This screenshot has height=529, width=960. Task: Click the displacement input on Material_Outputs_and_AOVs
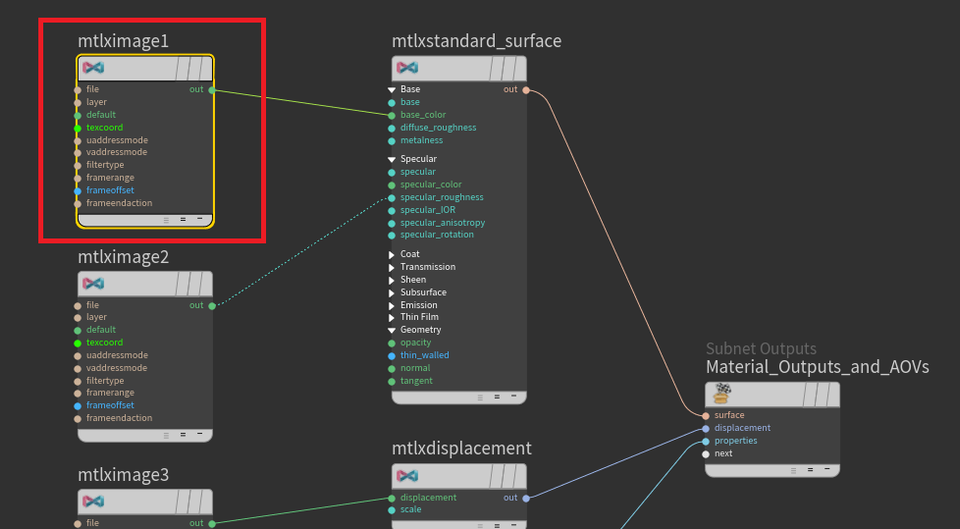[706, 428]
